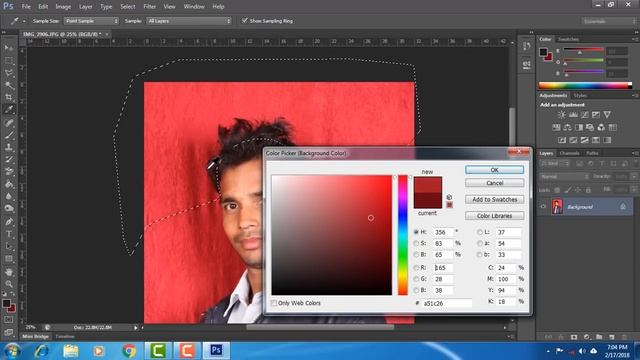Image resolution: width=640 pixels, height=360 pixels.
Task: Open the Mini Bridge panel tab
Action: [36, 337]
